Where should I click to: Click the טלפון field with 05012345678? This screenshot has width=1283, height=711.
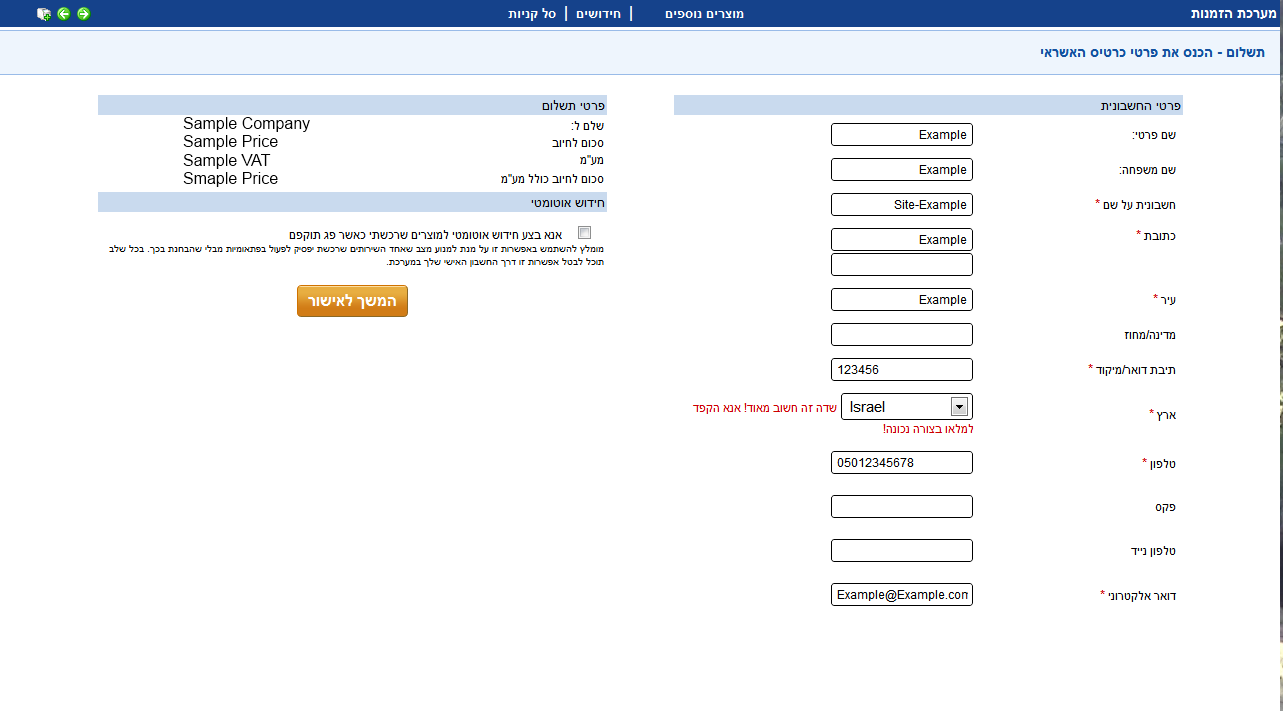(901, 463)
